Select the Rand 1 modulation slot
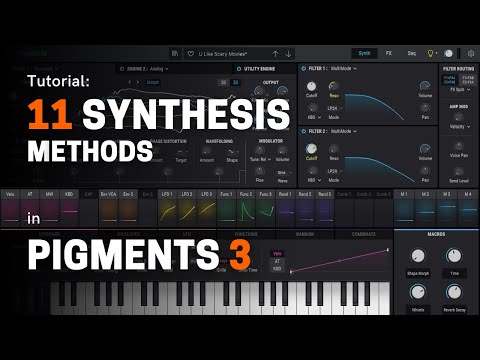480x360 pixels. coord(285,208)
